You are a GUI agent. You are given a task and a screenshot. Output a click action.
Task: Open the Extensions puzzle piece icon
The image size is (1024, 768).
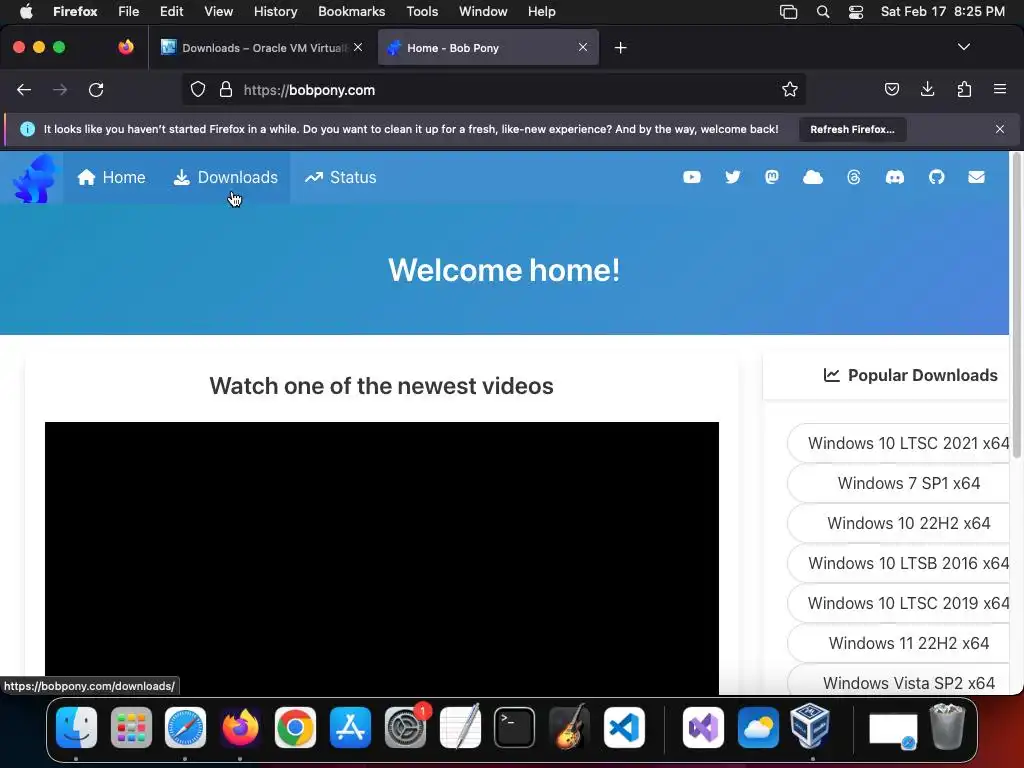pyautogui.click(x=964, y=89)
